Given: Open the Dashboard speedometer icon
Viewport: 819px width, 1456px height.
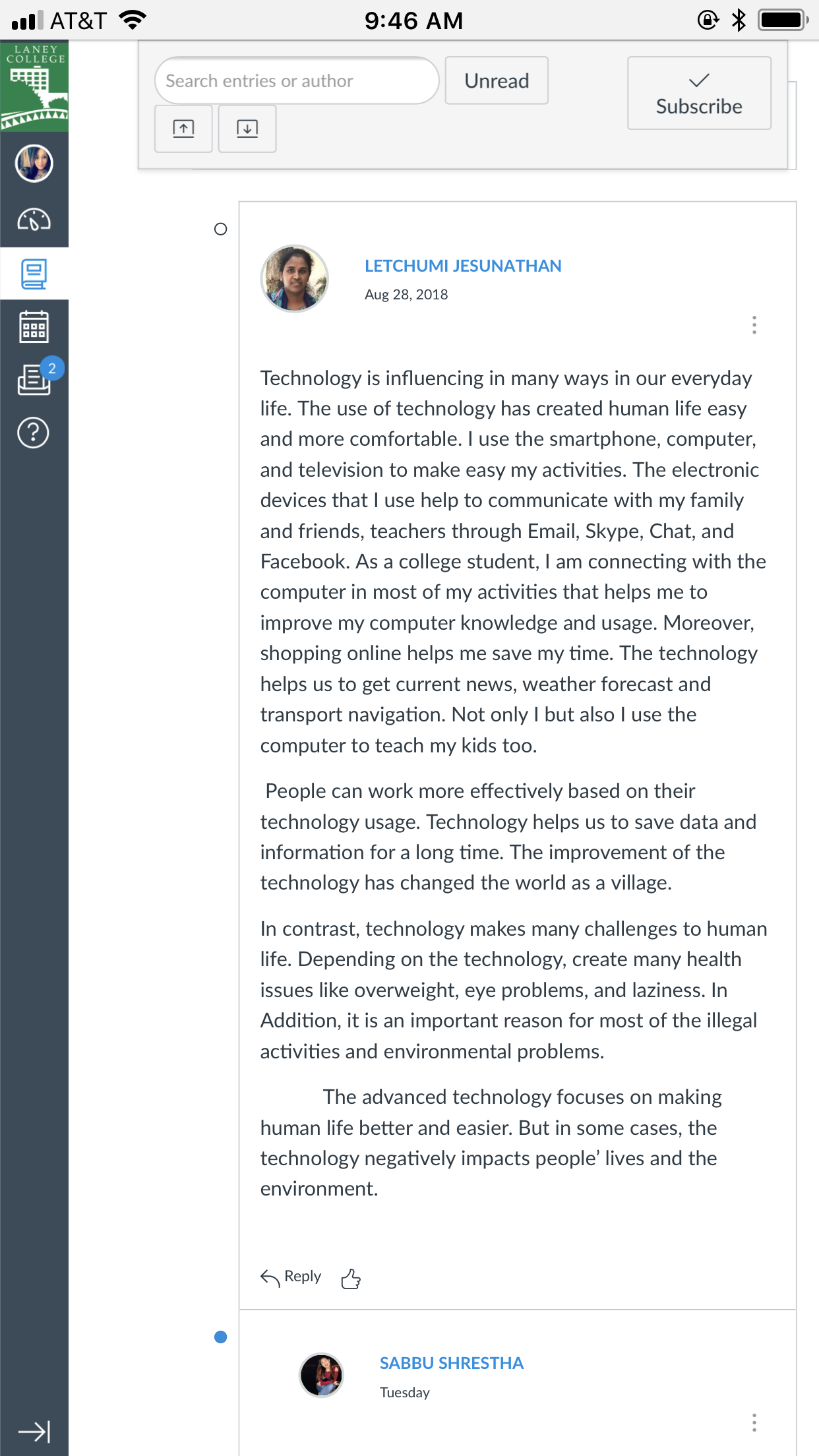Looking at the screenshot, I should [34, 220].
